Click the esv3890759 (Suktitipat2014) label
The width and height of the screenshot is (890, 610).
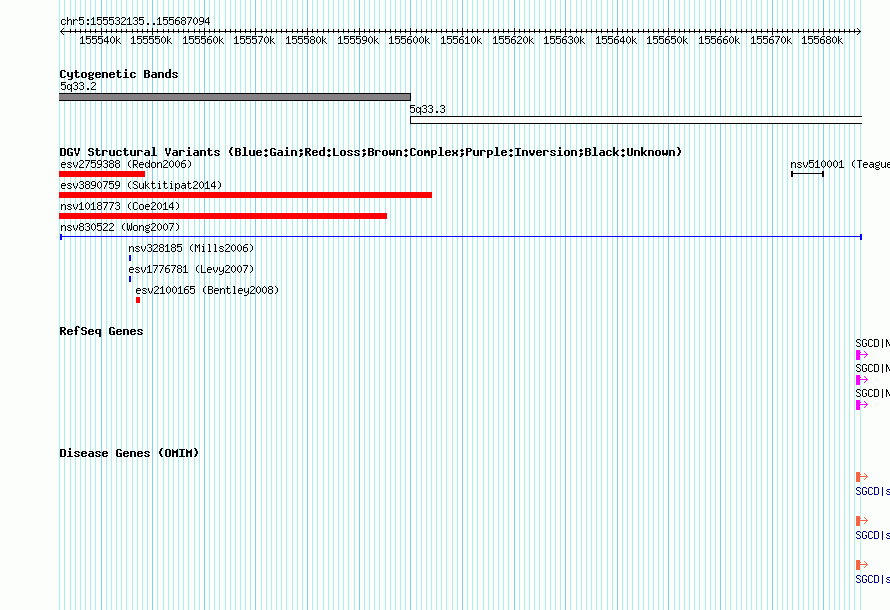pos(141,186)
